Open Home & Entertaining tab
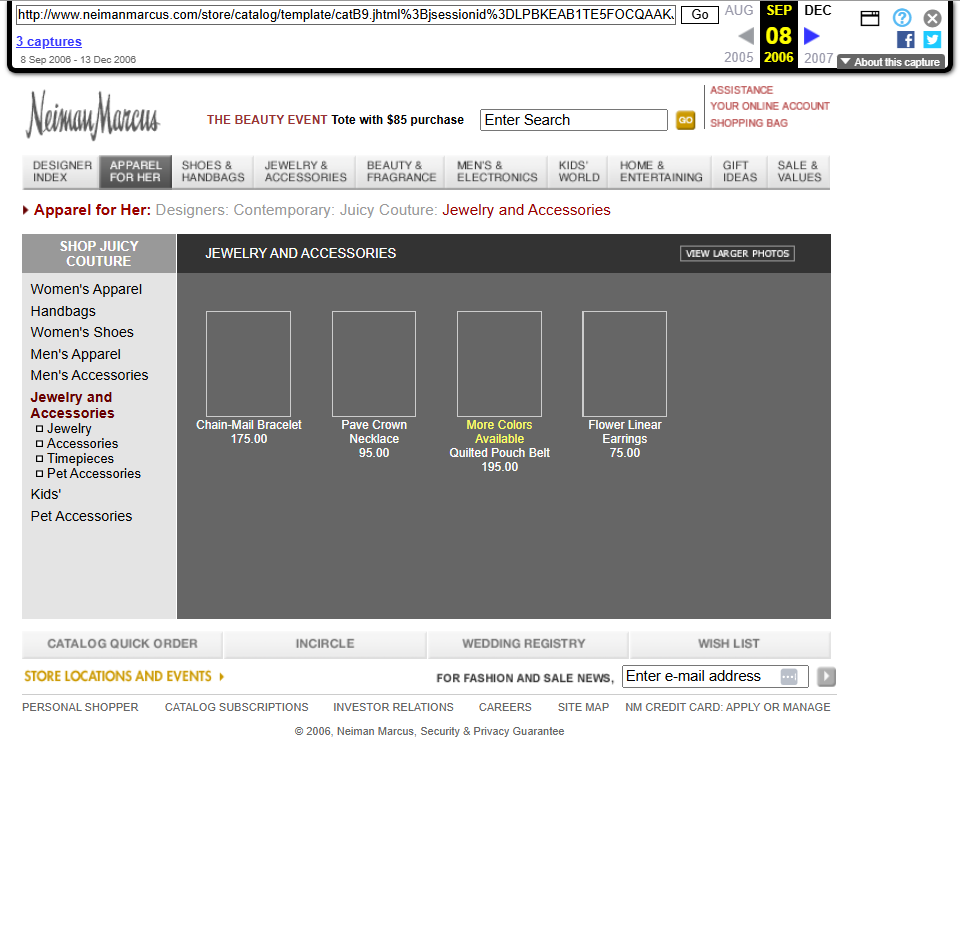Image resolution: width=960 pixels, height=927 pixels. tap(661, 171)
